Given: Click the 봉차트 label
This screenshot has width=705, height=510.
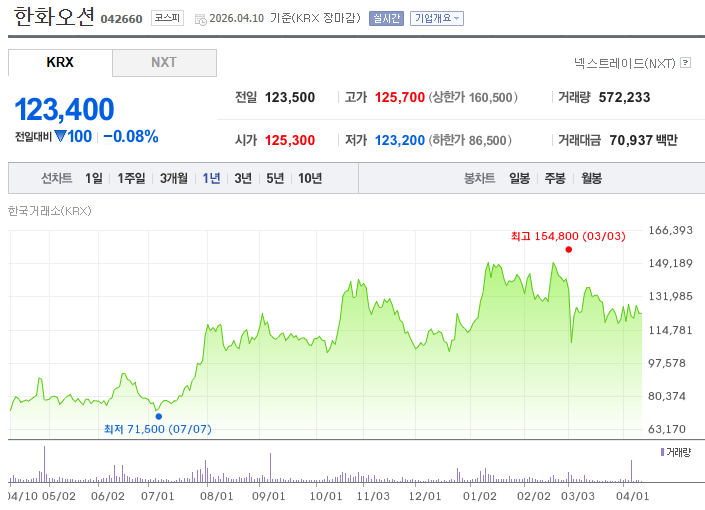Looking at the screenshot, I should 479,179.
